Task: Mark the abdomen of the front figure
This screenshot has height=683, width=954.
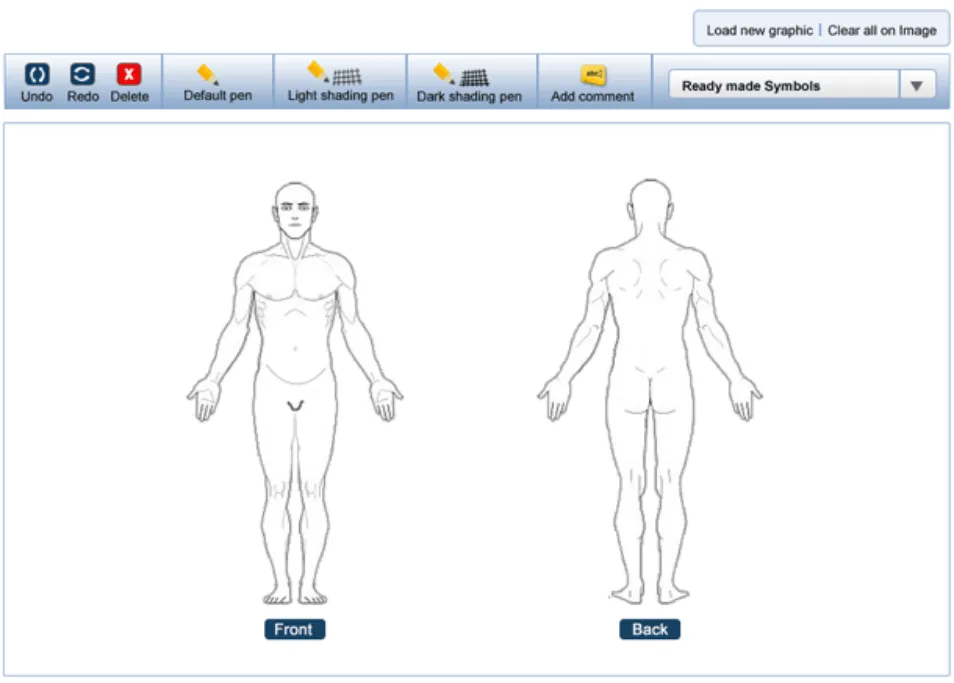Action: [294, 340]
